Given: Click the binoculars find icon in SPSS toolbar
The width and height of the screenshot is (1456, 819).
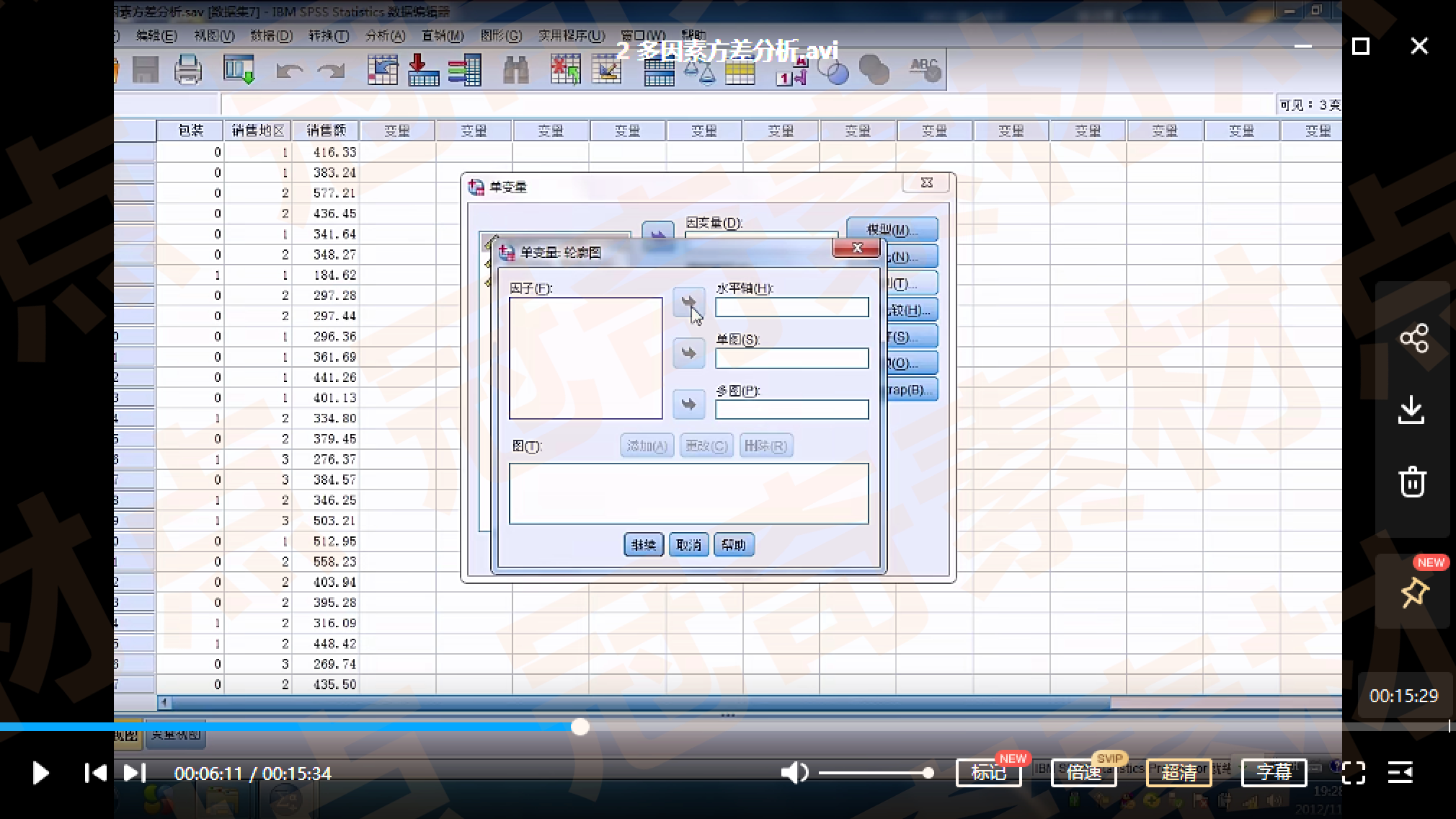Looking at the screenshot, I should click(x=515, y=71).
